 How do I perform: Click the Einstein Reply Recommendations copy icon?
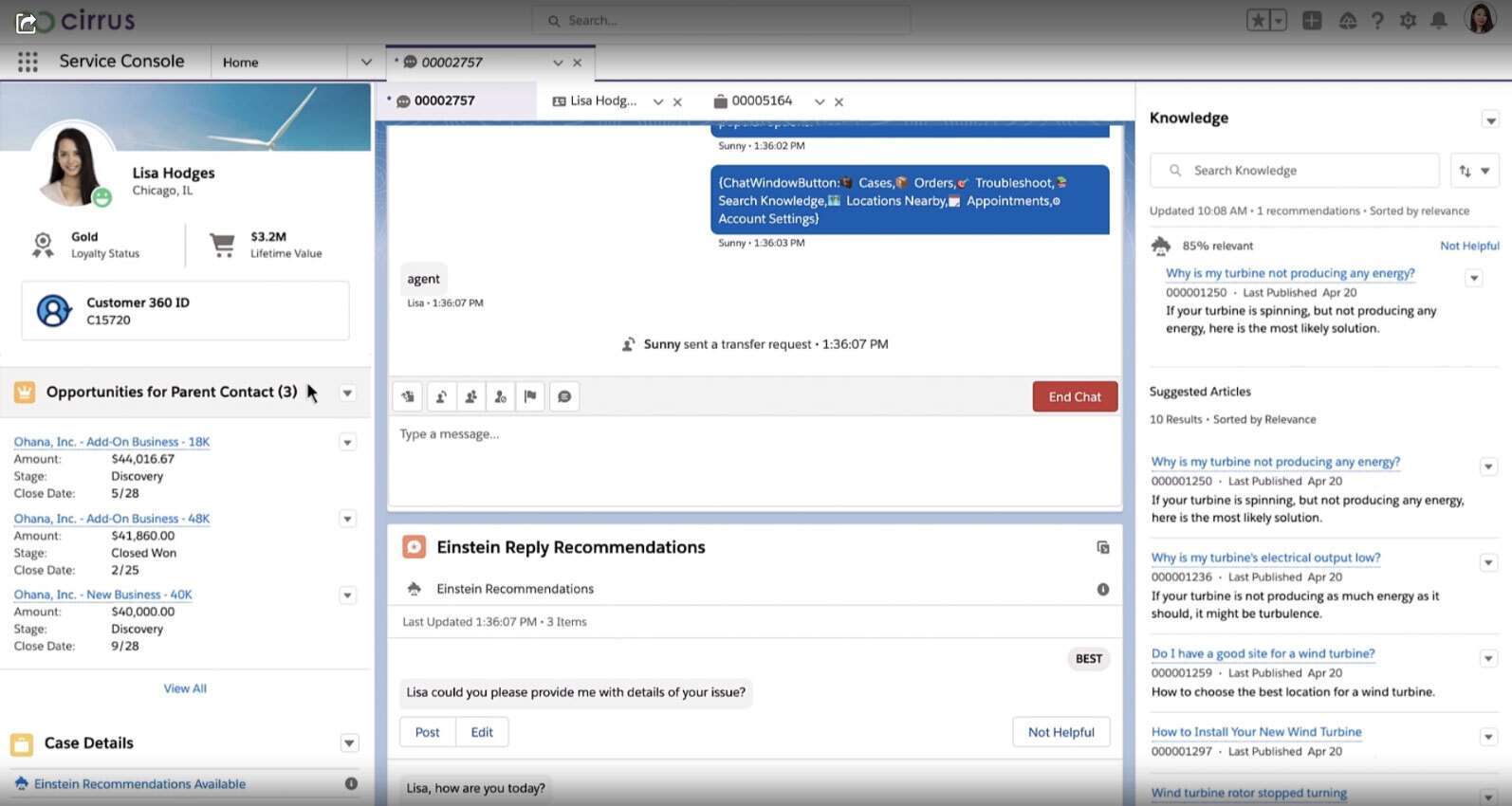click(1102, 547)
